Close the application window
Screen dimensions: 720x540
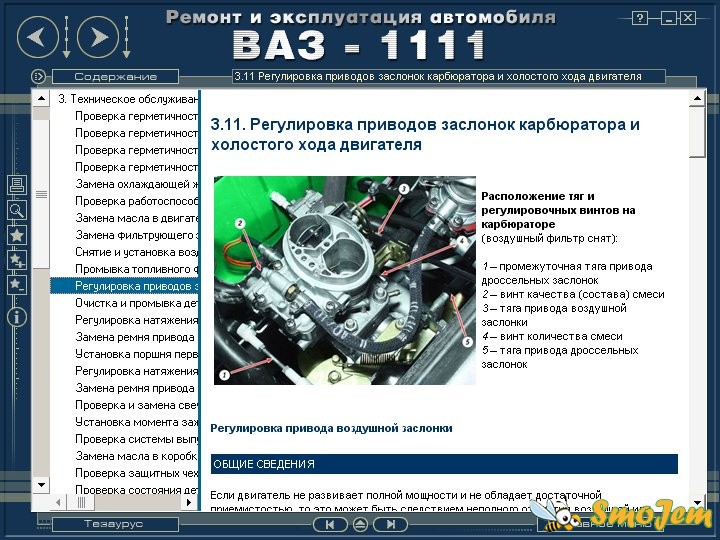[x=688, y=18]
